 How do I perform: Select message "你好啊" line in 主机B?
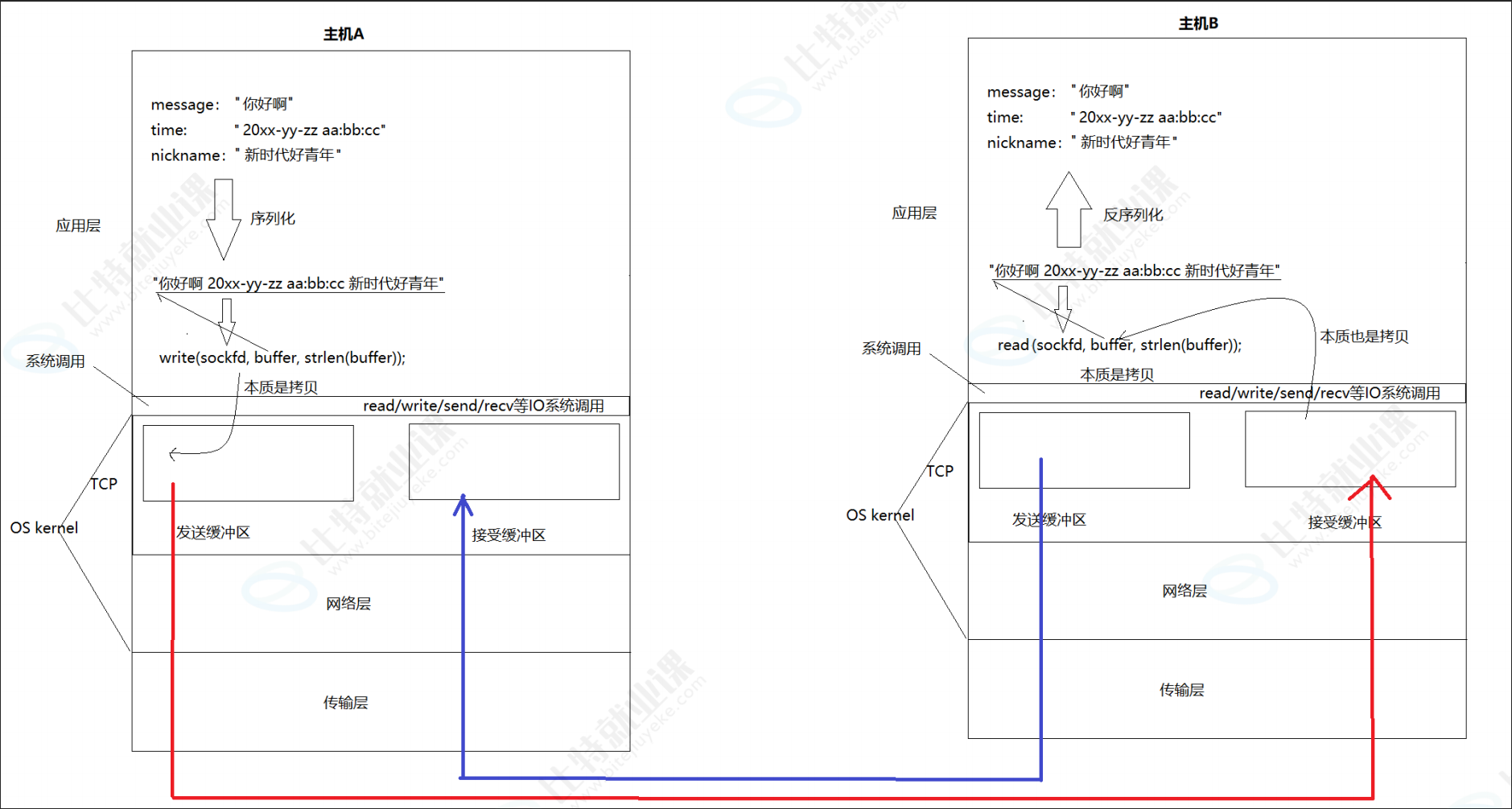point(1058,91)
